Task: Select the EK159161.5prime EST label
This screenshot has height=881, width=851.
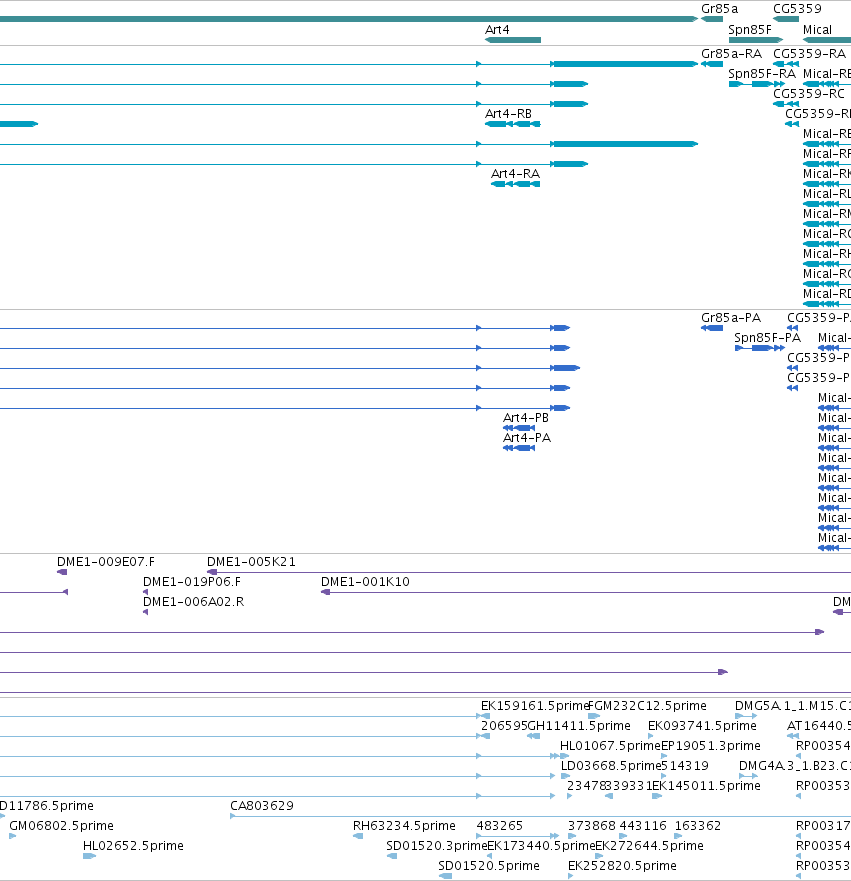Action: coord(534,706)
